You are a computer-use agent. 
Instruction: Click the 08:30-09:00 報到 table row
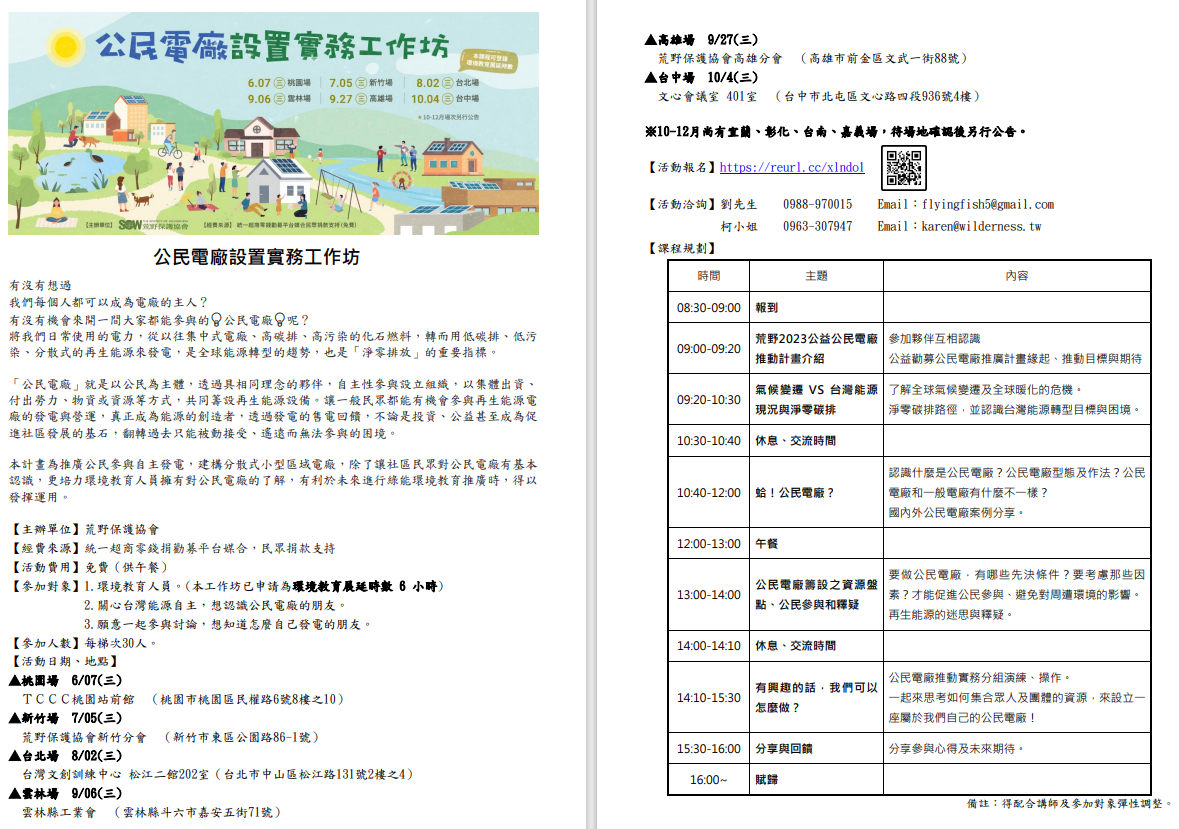[x=909, y=307]
